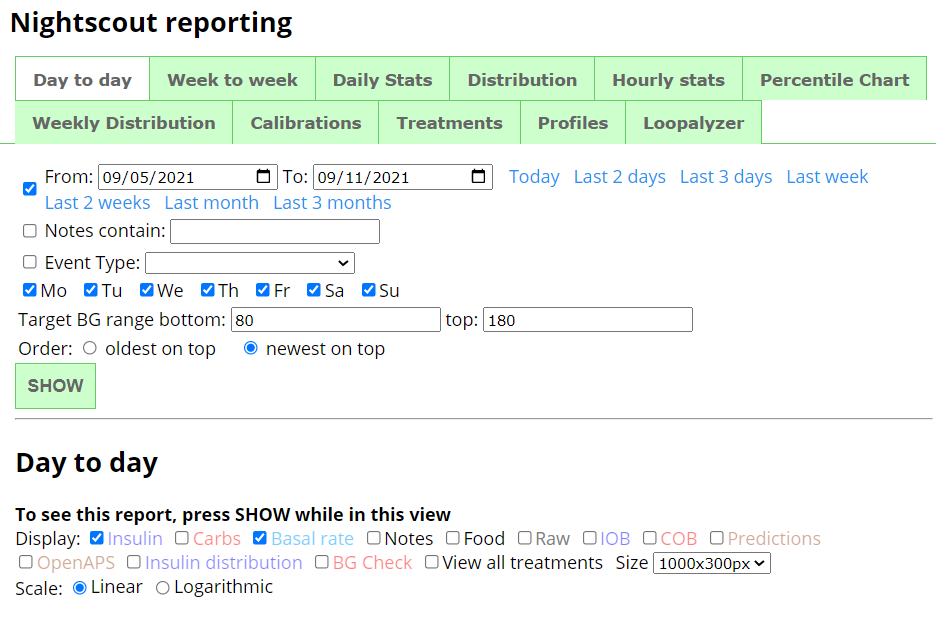Enable Insulin distribution checkbox
This screenshot has height=617, width=936.
[134, 562]
